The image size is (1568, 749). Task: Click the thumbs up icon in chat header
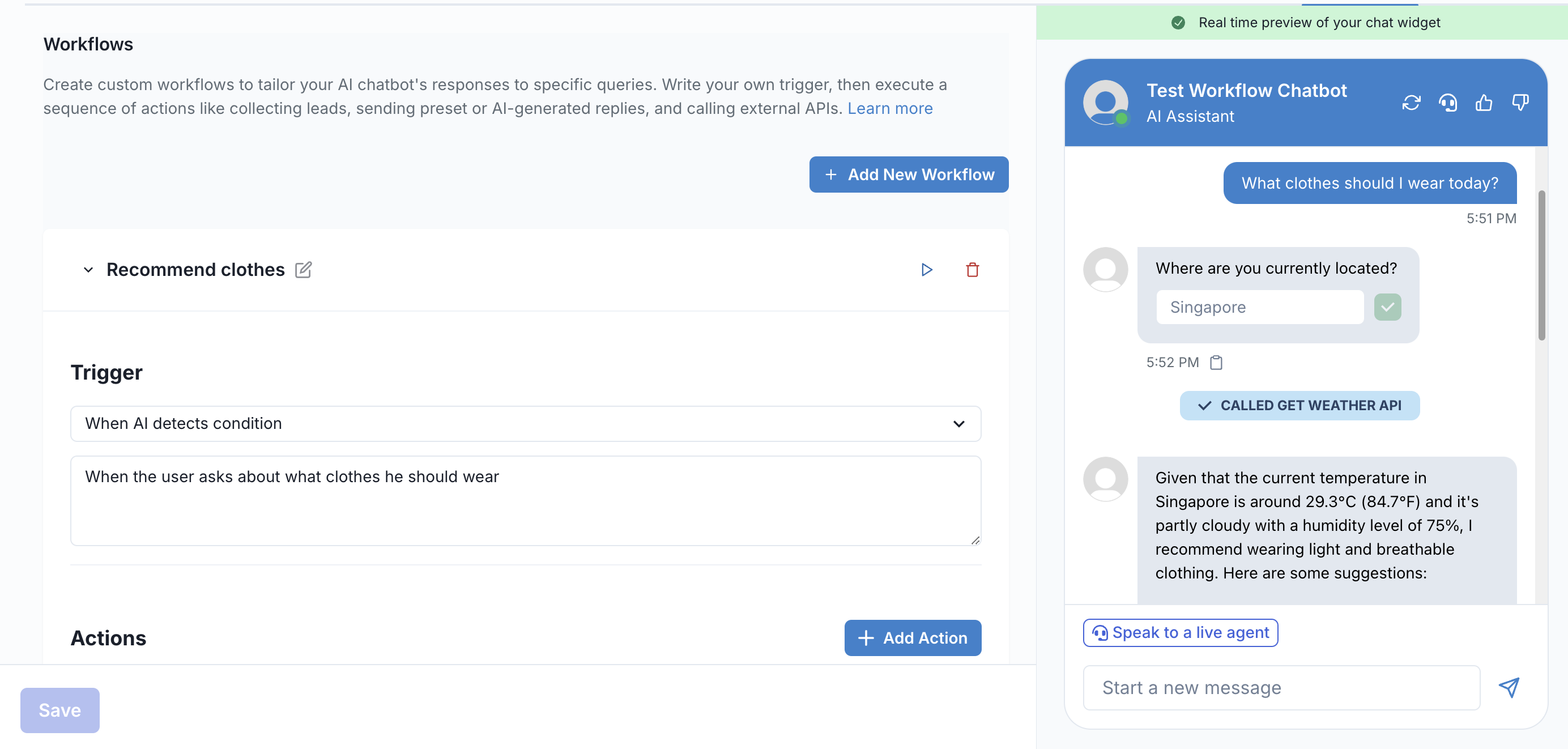tap(1484, 103)
